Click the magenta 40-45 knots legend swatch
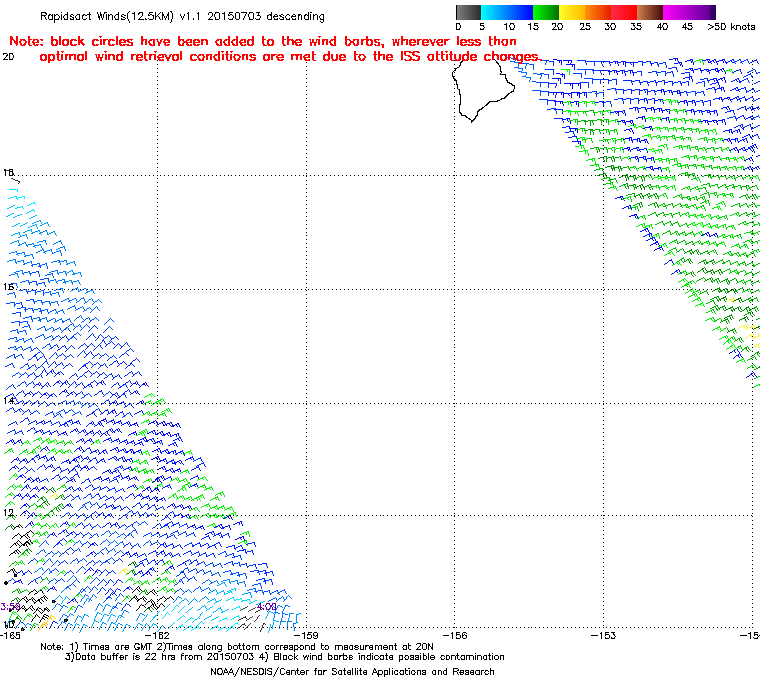 [x=676, y=12]
